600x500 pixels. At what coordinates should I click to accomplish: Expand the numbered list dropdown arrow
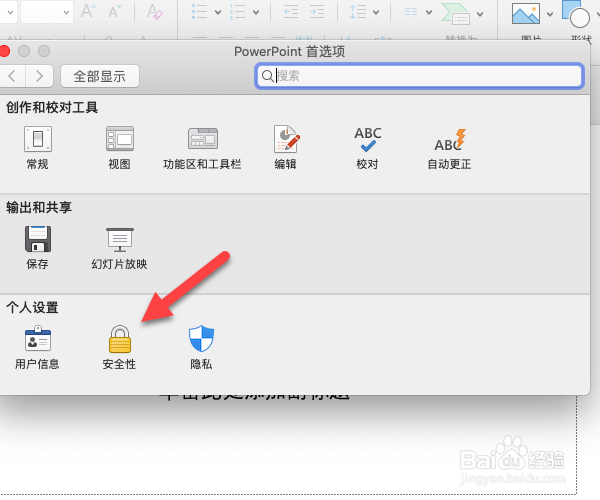pyautogui.click(x=256, y=12)
